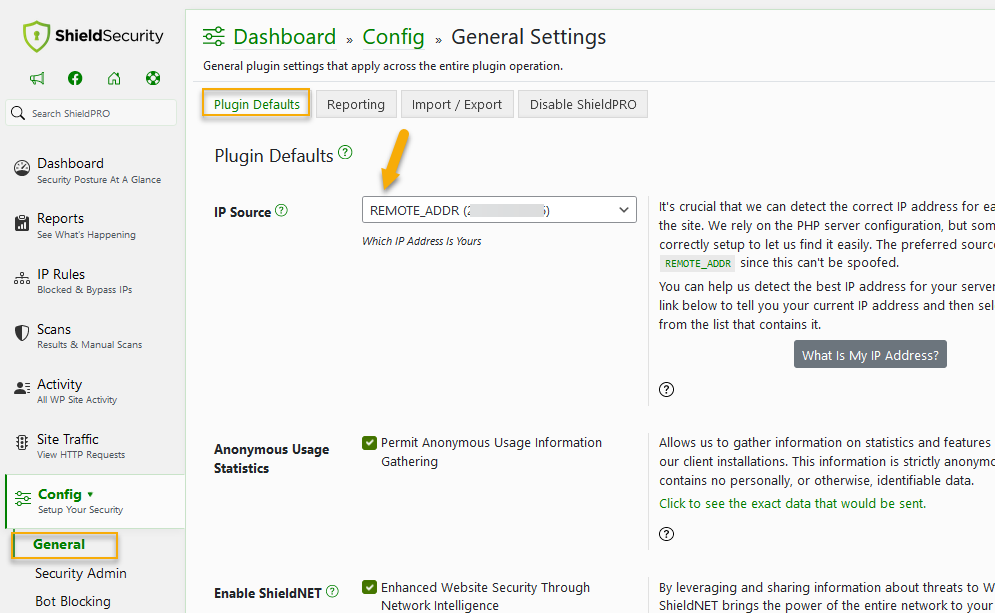Screen dimensions: 995x613
Task: Click link to see exact data sent
Action: tap(793, 503)
